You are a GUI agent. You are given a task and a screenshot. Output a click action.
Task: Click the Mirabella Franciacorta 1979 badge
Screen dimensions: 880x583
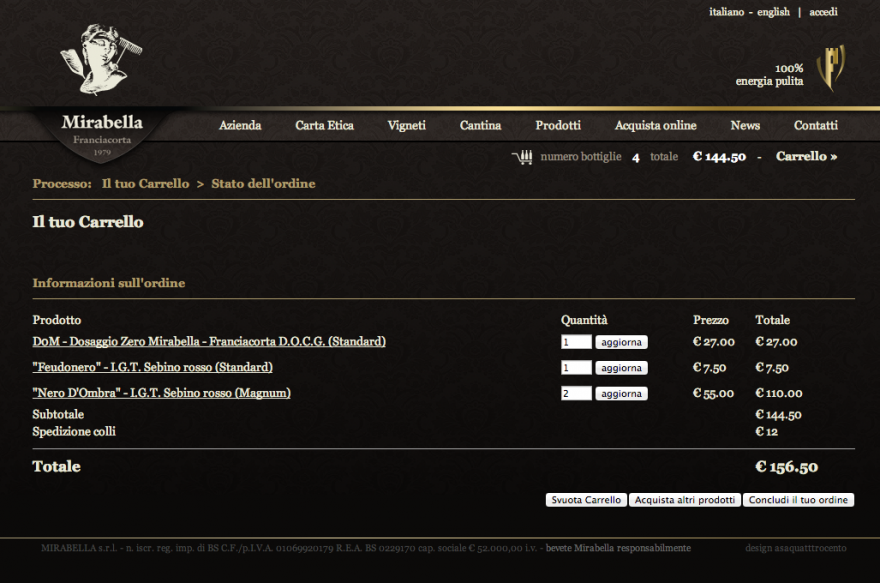point(102,135)
